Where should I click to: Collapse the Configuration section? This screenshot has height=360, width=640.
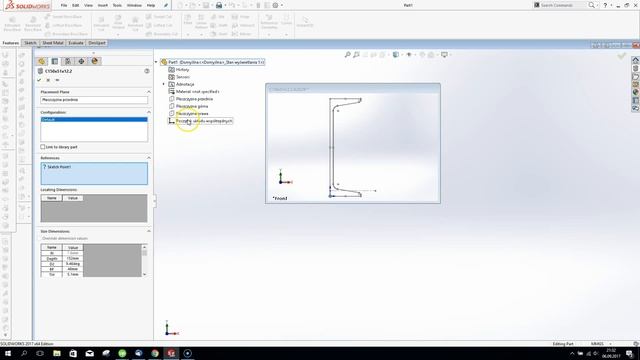point(149,112)
